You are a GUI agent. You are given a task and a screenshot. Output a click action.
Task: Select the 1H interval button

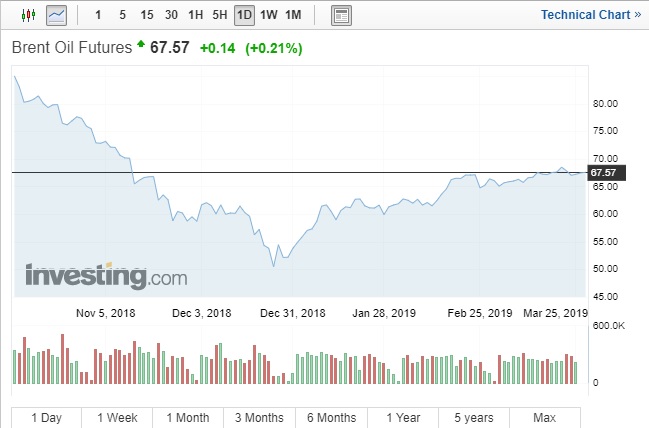pos(196,15)
